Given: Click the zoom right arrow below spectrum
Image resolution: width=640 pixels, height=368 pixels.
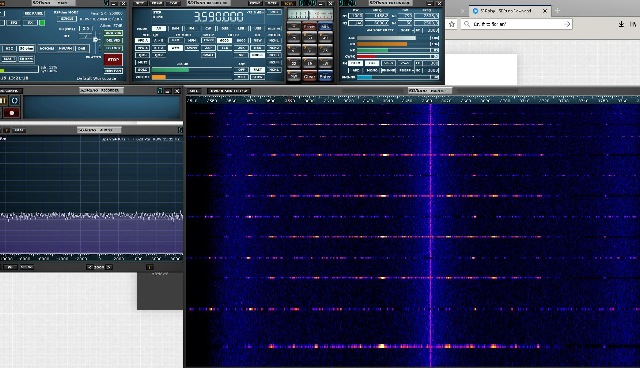Looking at the screenshot, I should coord(109,267).
